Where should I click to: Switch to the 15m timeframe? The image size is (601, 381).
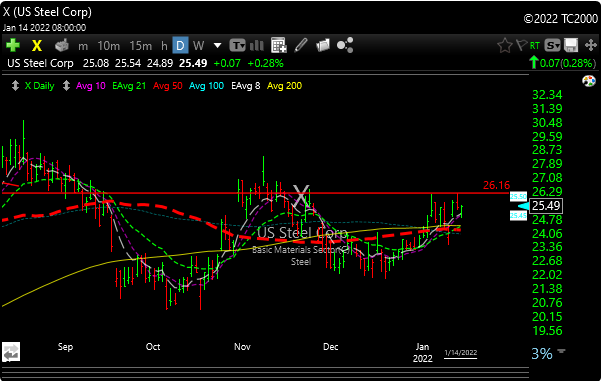pyautogui.click(x=141, y=46)
